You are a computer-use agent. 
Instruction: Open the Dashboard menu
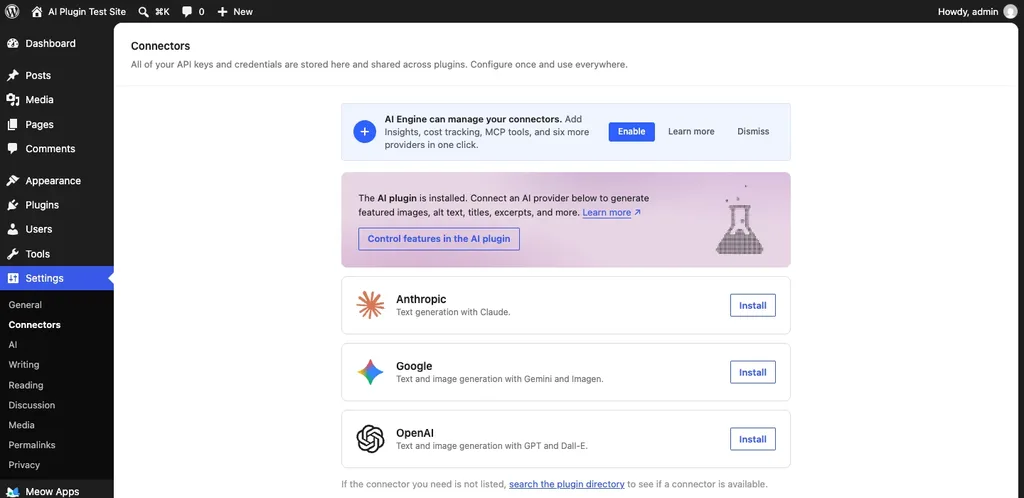57,44
